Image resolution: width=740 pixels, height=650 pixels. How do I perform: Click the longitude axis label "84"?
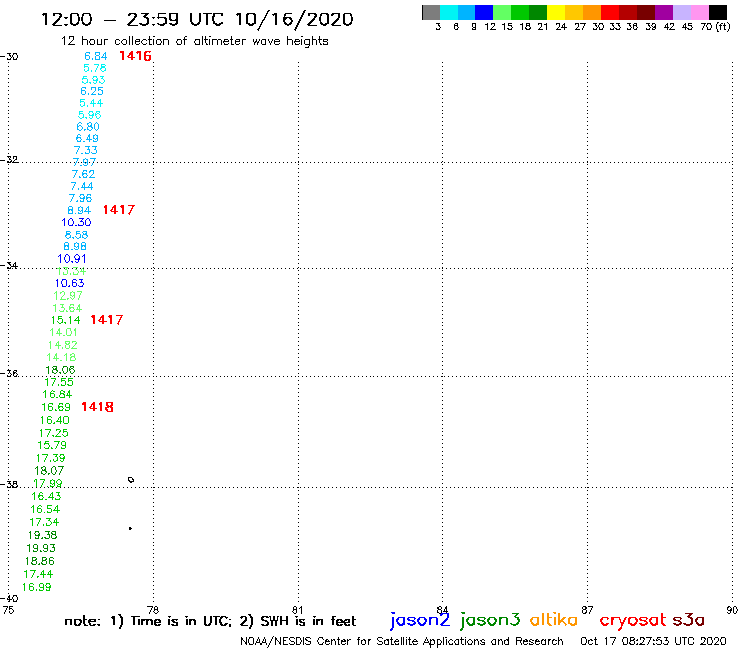pos(442,610)
